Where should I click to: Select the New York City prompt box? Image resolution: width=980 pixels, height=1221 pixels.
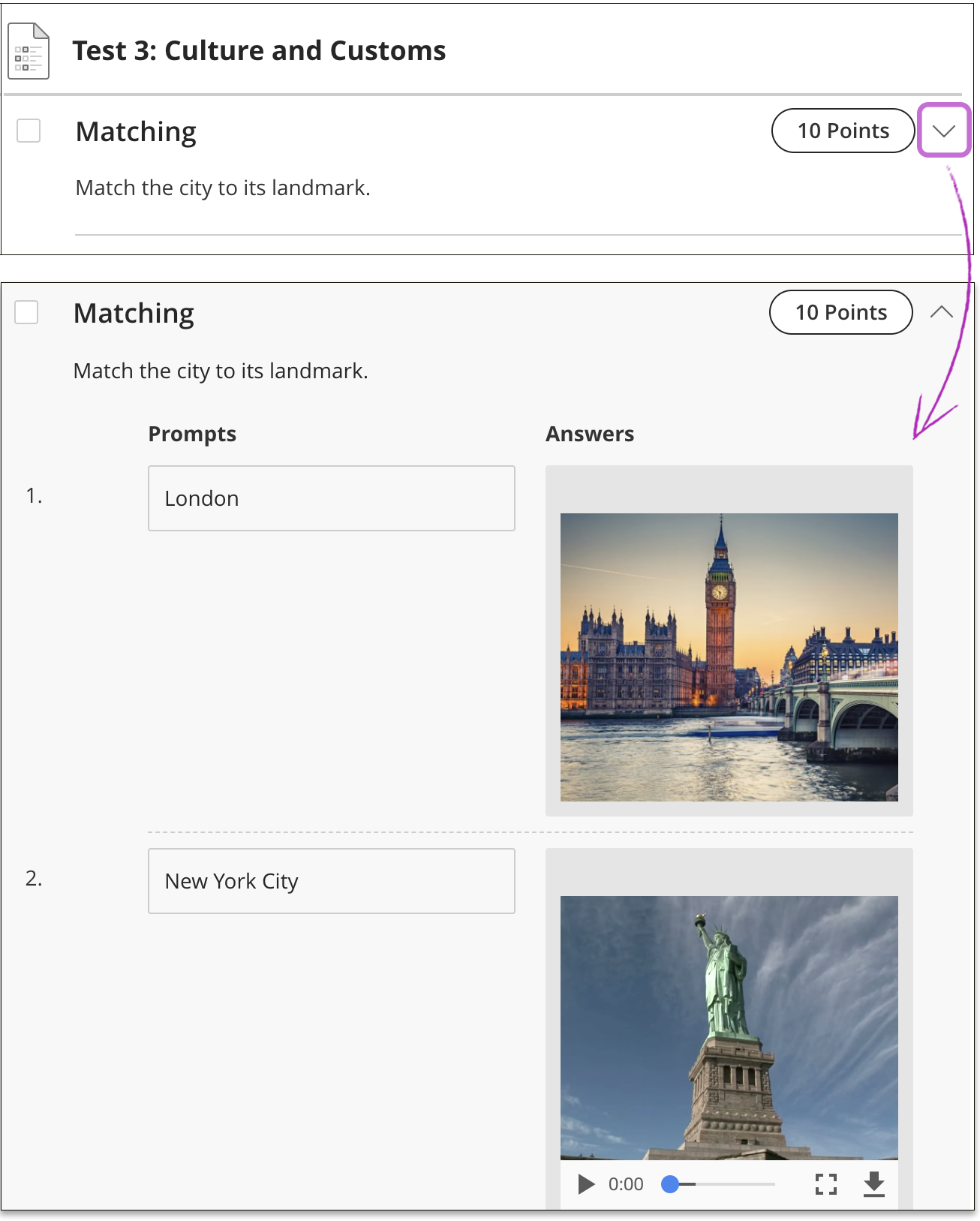(331, 881)
